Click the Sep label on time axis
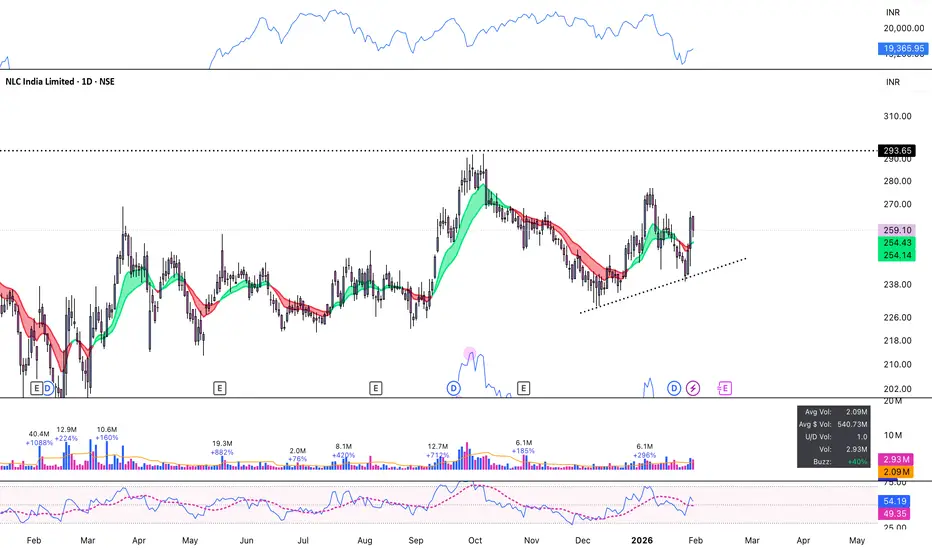This screenshot has height=550, width=932. click(415, 540)
